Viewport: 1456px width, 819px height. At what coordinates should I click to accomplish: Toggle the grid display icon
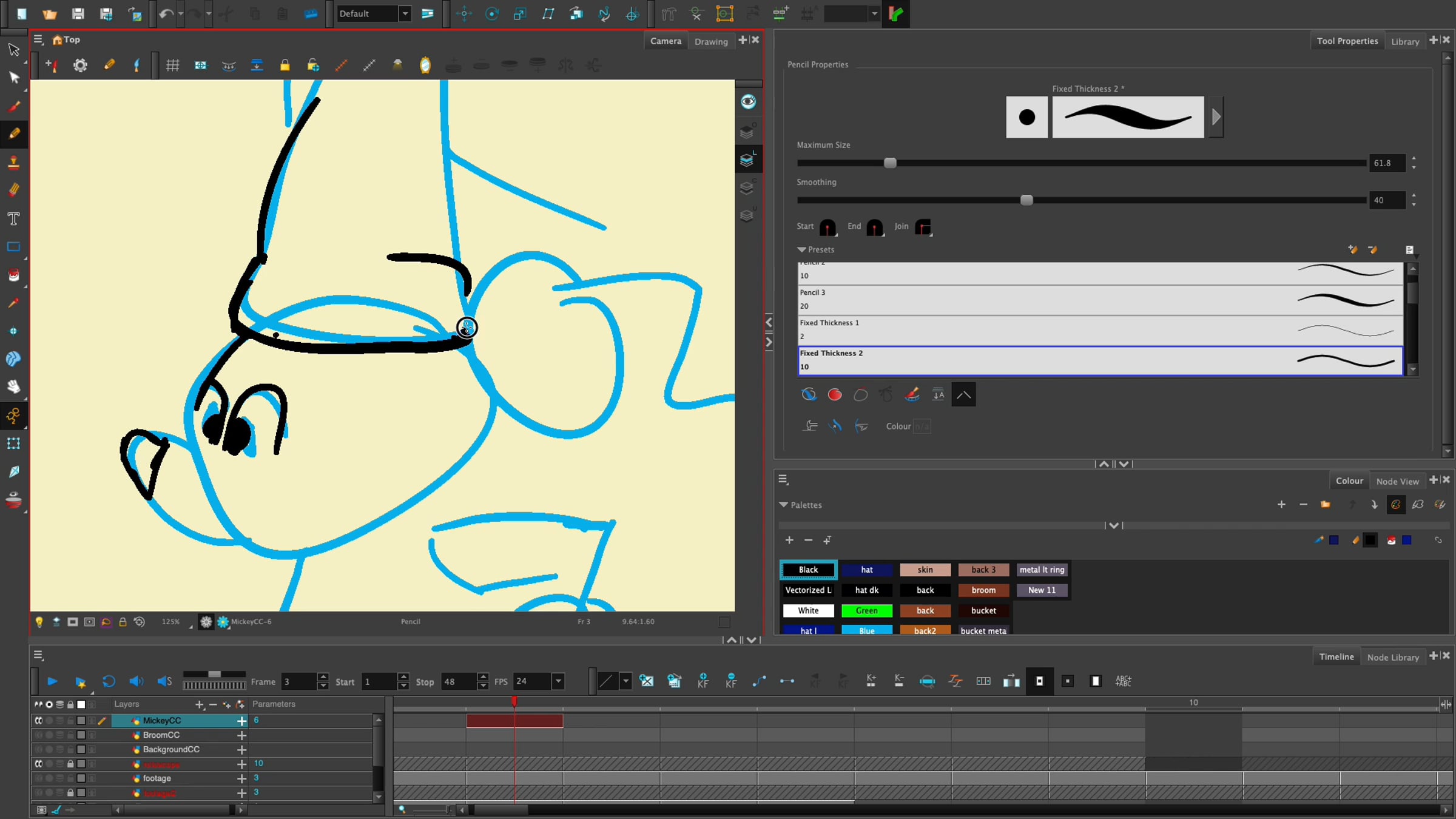tap(172, 65)
